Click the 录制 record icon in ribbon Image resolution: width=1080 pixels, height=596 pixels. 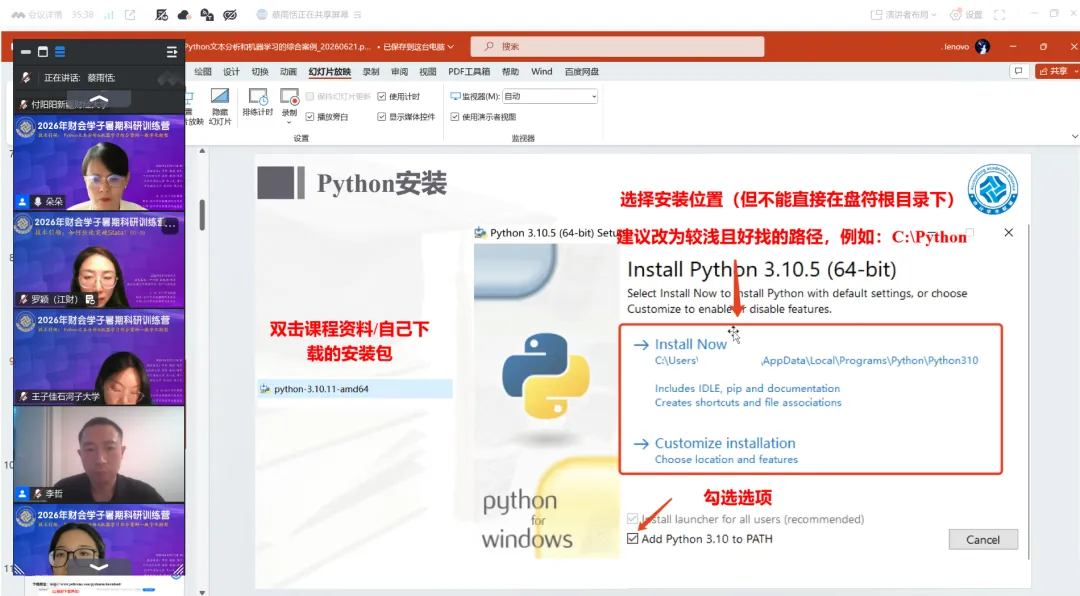tap(289, 97)
